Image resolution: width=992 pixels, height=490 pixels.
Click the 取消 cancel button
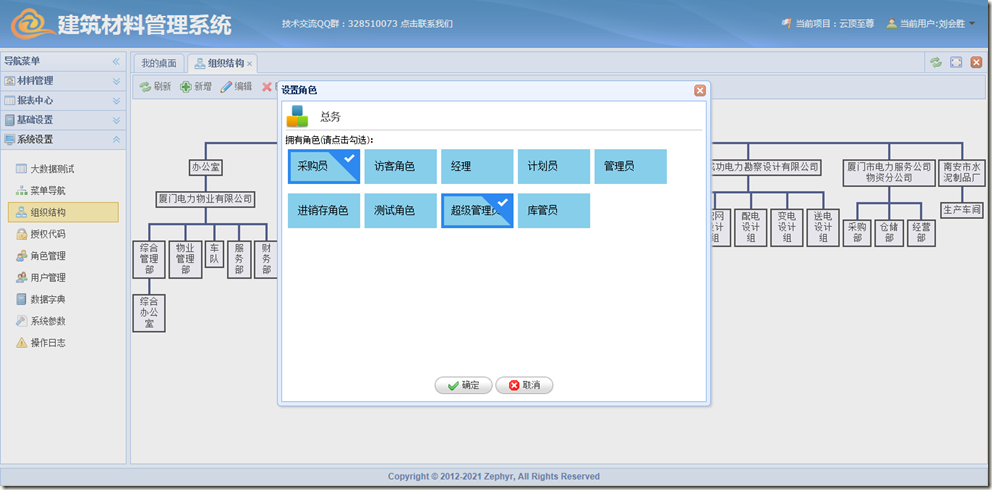(524, 385)
